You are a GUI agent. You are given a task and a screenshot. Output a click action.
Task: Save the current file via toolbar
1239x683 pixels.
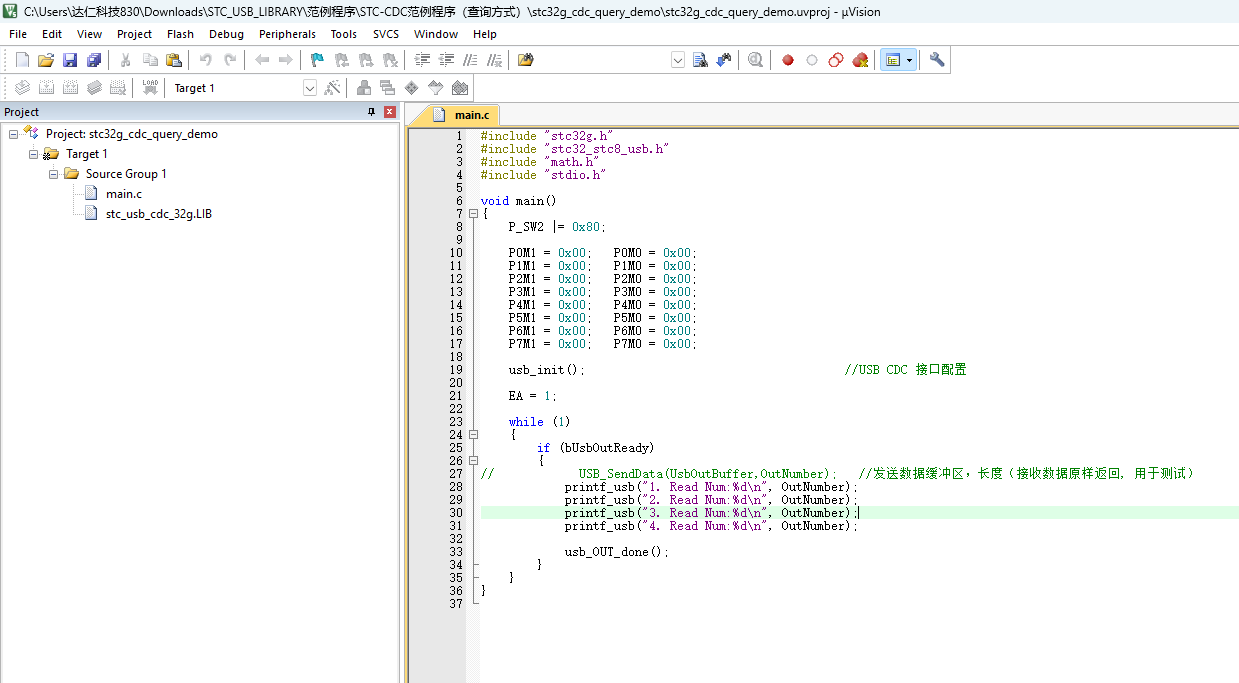click(70, 60)
